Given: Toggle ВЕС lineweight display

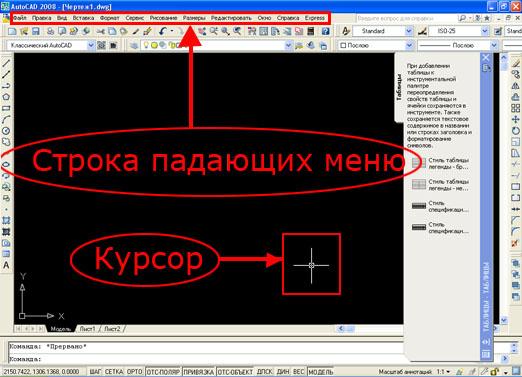Looking at the screenshot, I should click(x=298, y=372).
